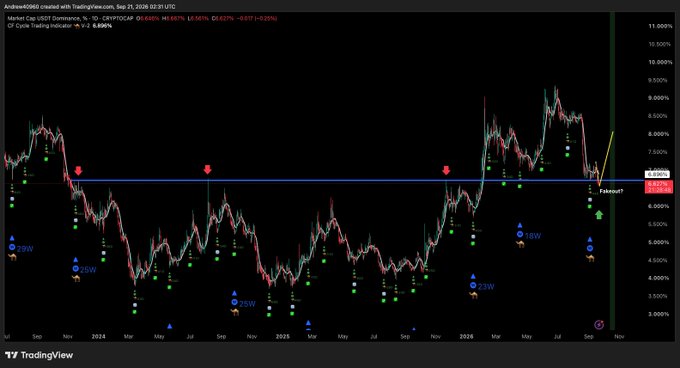Select the 29W cycle label
The image size is (680, 368).
click(25, 249)
